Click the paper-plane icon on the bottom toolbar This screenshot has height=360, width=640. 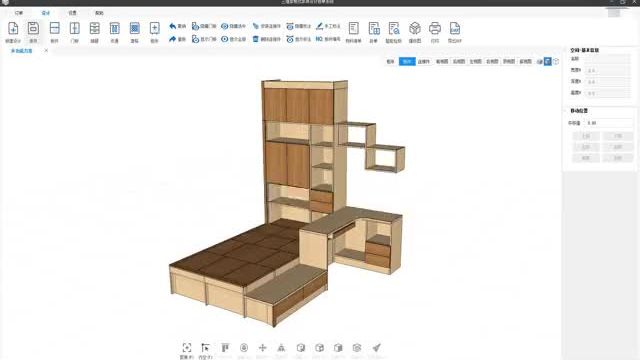376,348
